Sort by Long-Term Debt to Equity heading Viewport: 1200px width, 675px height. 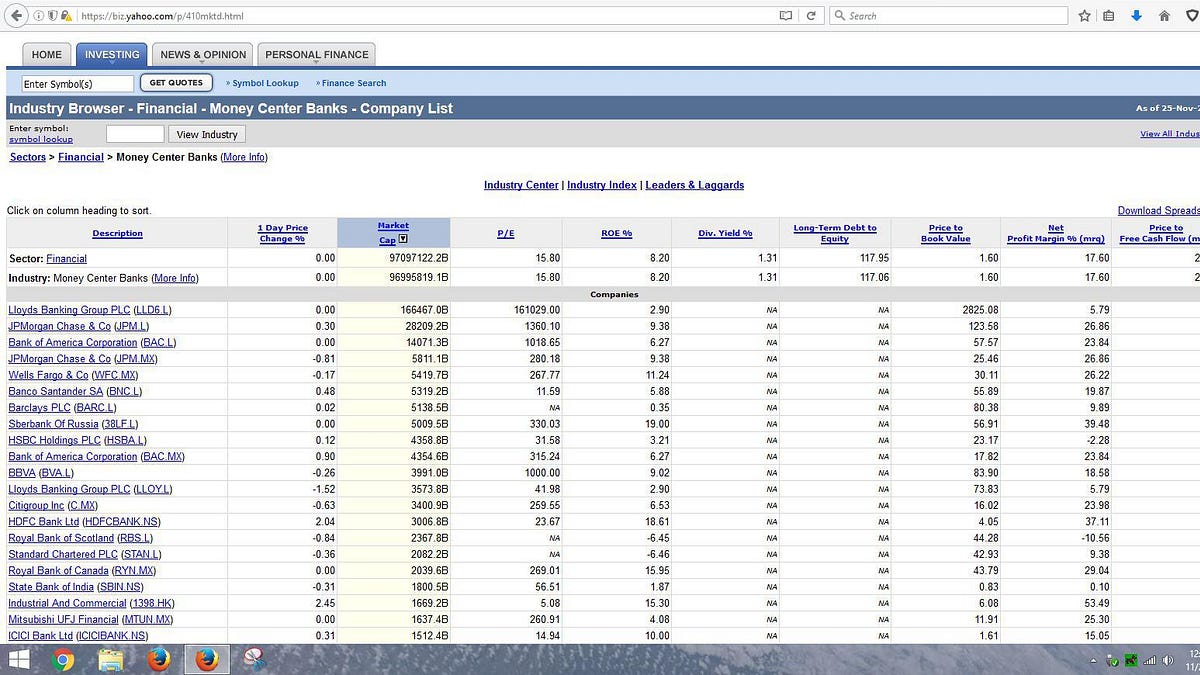pyautogui.click(x=835, y=233)
